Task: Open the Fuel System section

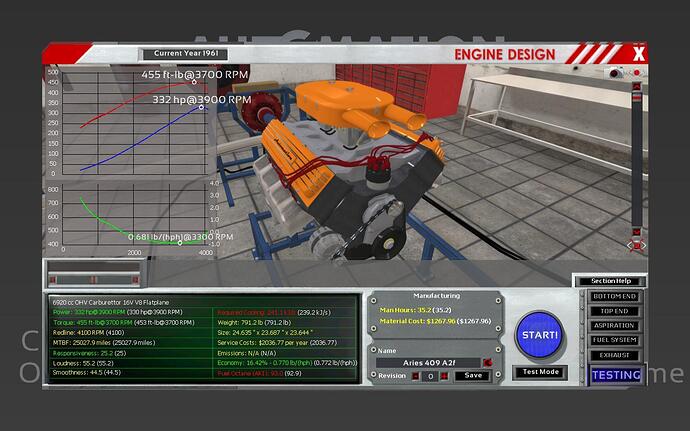Action: tap(613, 340)
